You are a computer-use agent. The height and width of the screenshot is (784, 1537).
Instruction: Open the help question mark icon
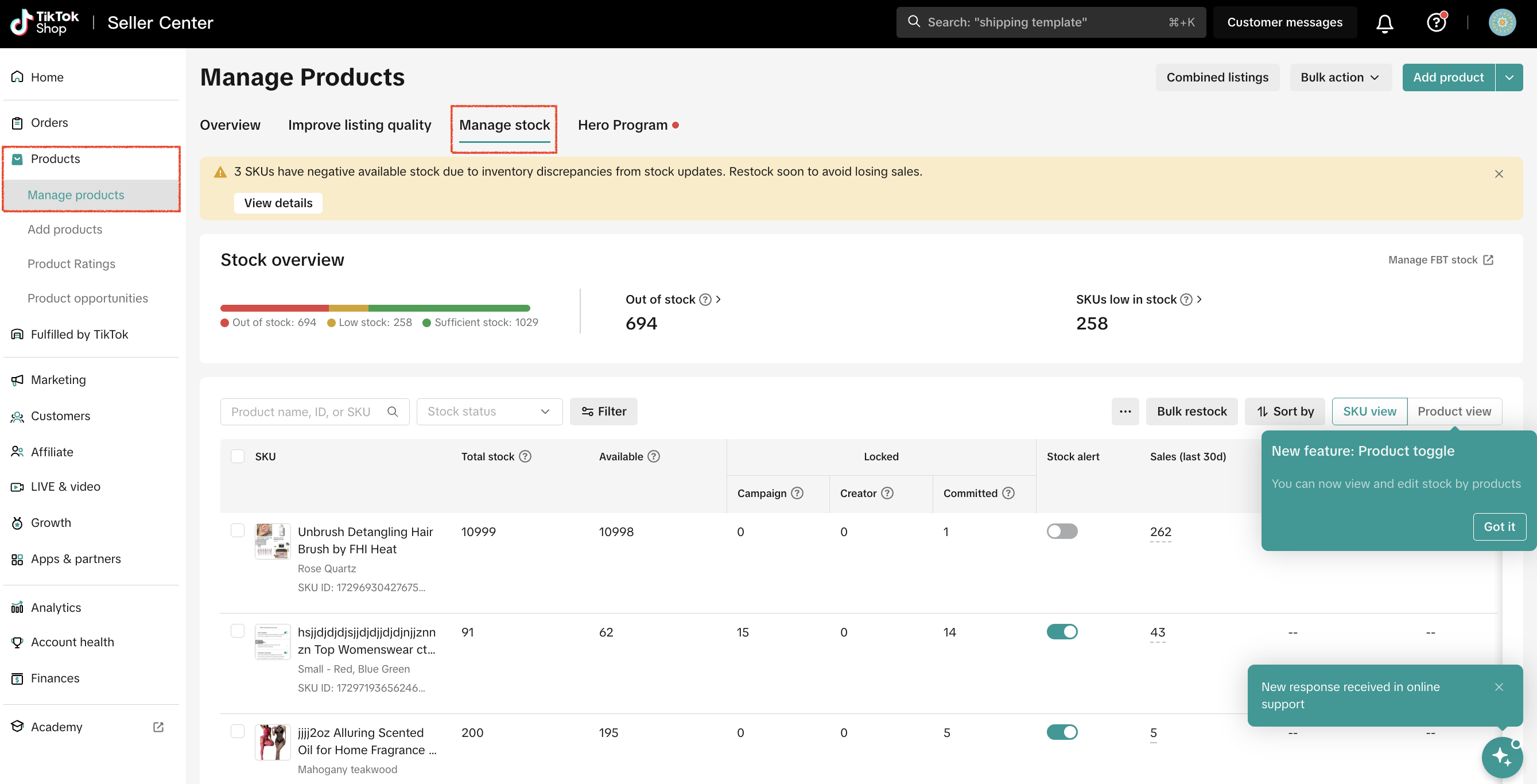tap(1436, 23)
